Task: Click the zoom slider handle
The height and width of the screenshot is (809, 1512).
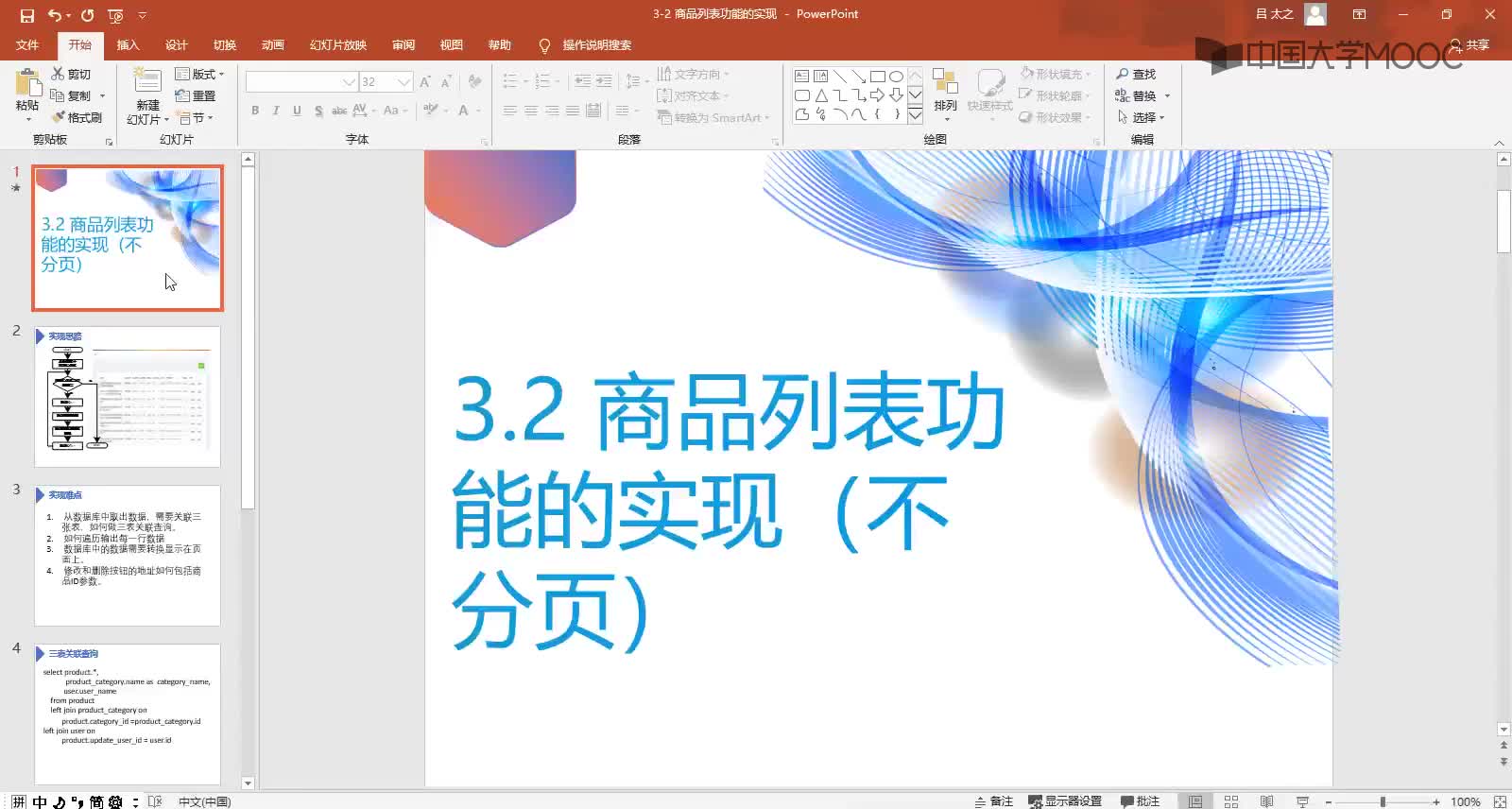Action: point(1383,801)
